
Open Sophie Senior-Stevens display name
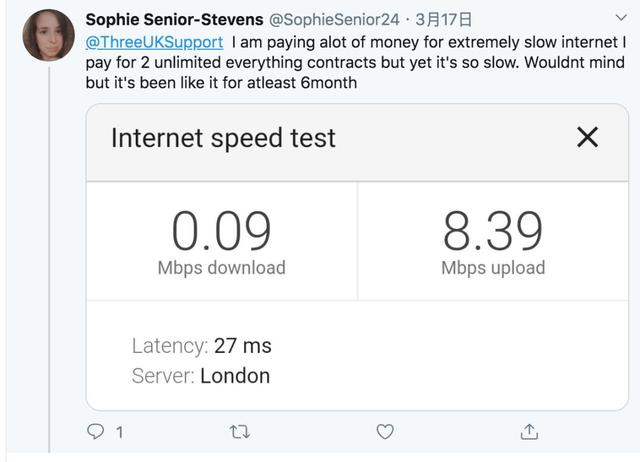(x=174, y=20)
